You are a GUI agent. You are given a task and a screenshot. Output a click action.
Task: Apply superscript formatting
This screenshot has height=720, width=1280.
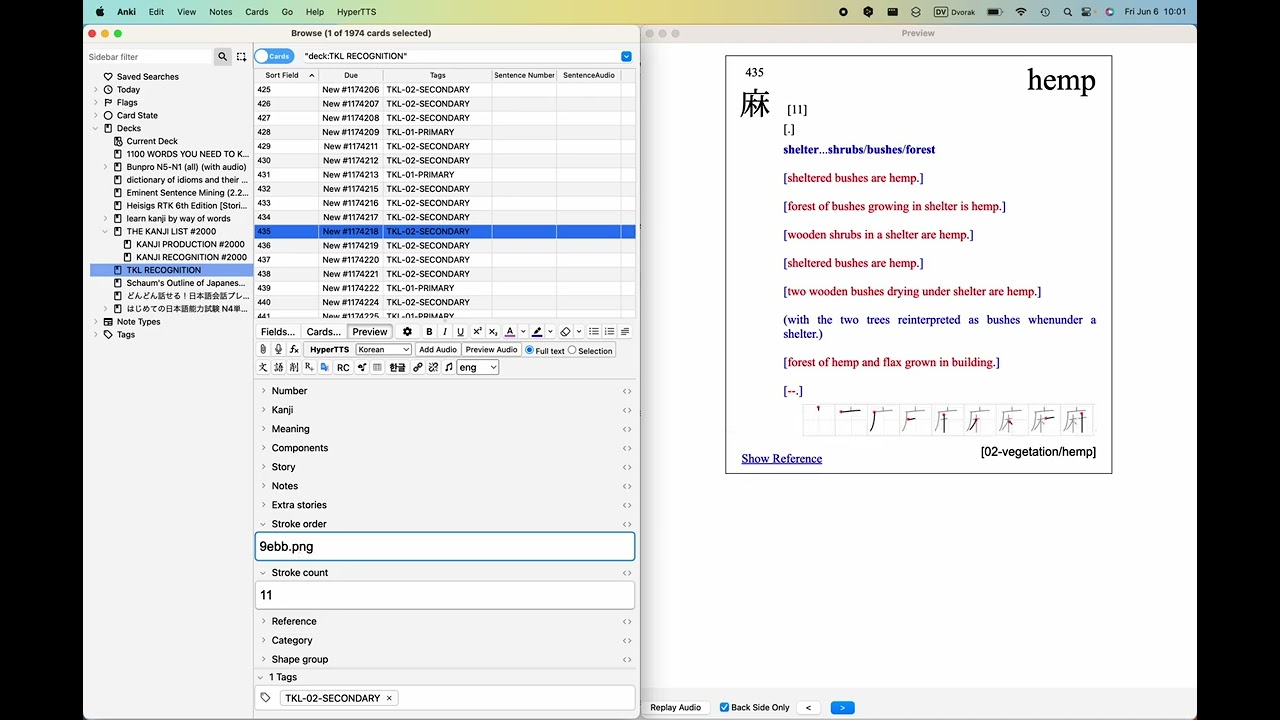tap(477, 332)
